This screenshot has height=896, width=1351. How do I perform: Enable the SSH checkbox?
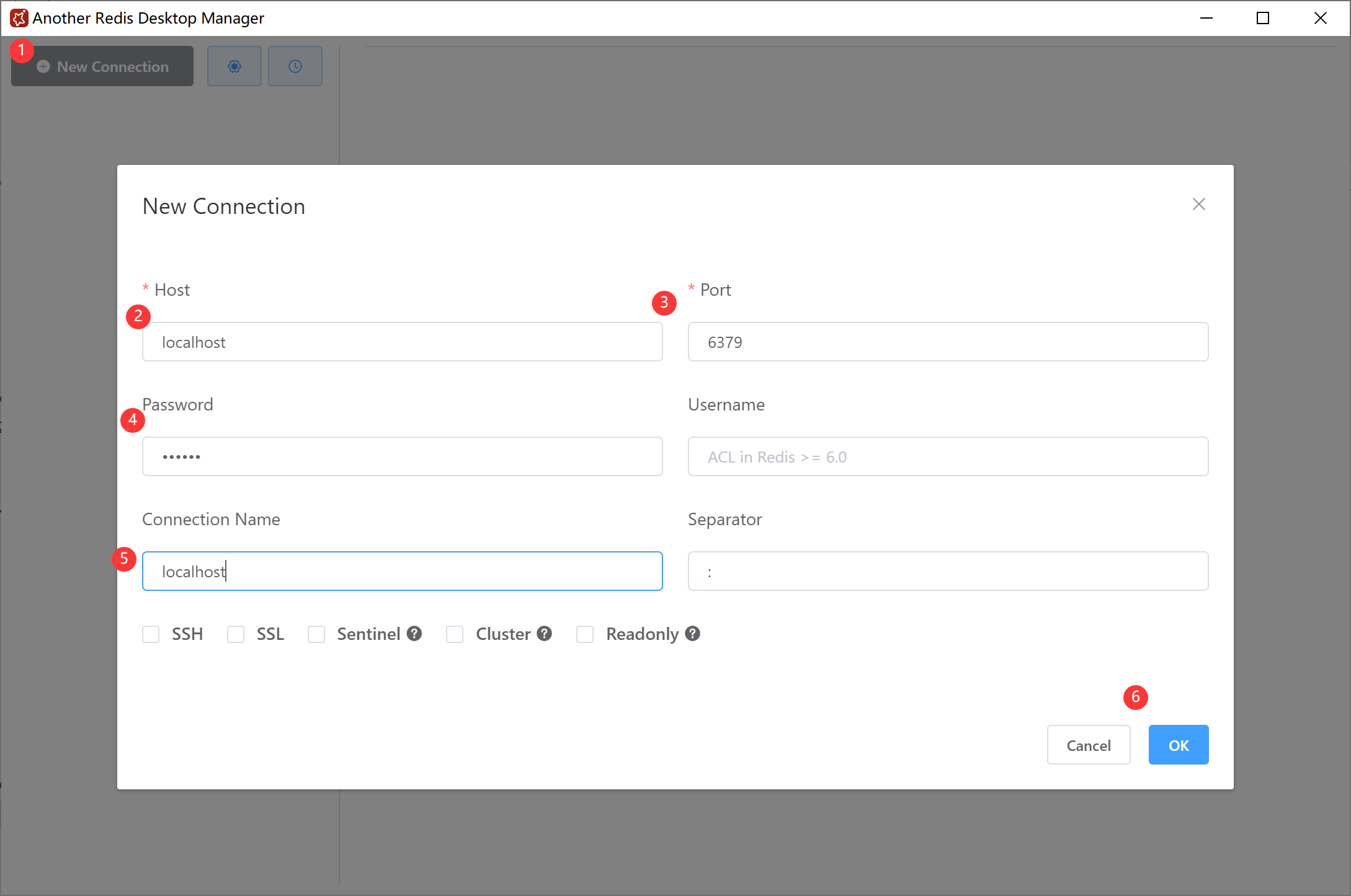(151, 634)
